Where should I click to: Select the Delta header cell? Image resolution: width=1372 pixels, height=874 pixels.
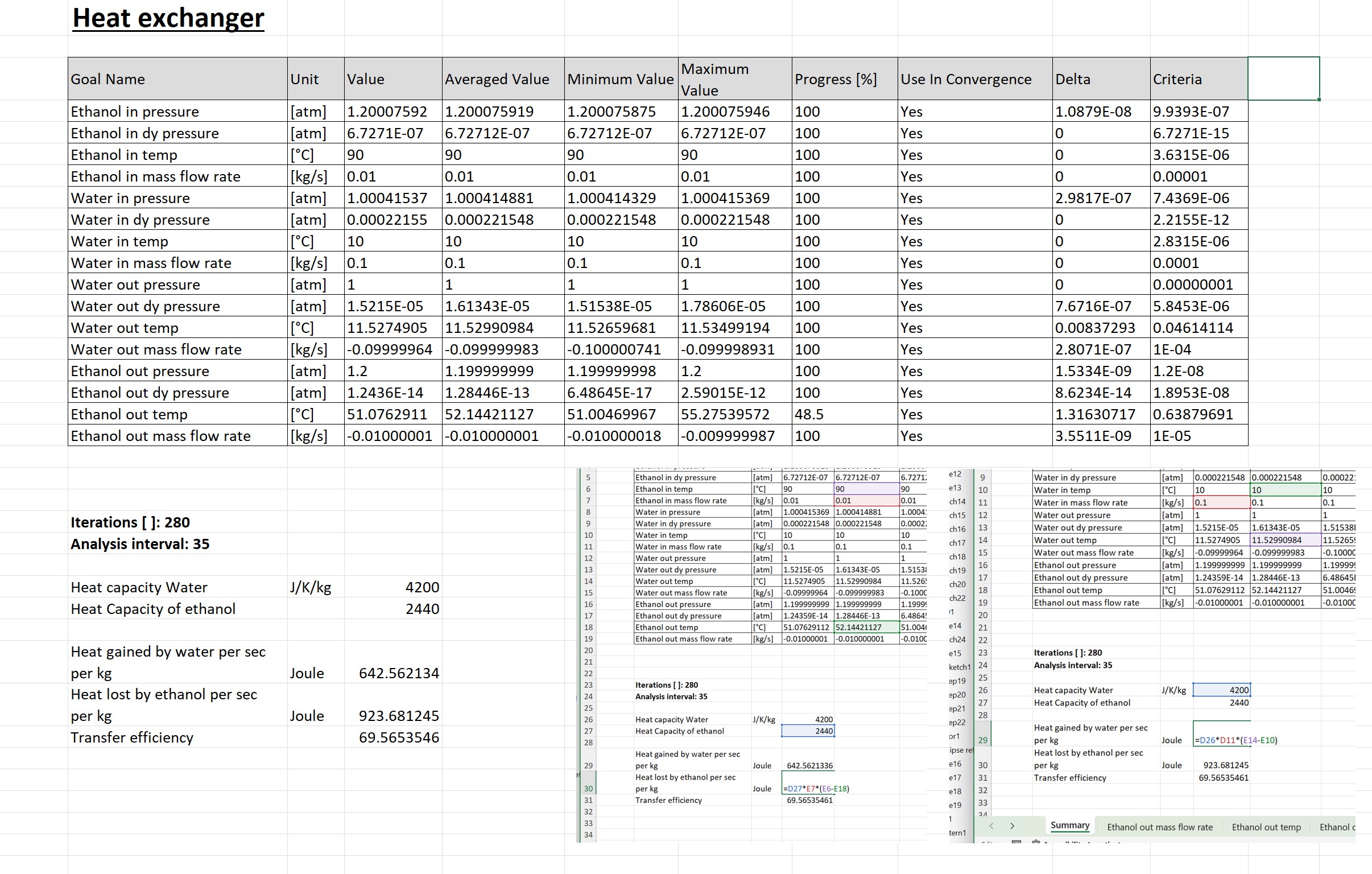[x=1101, y=79]
